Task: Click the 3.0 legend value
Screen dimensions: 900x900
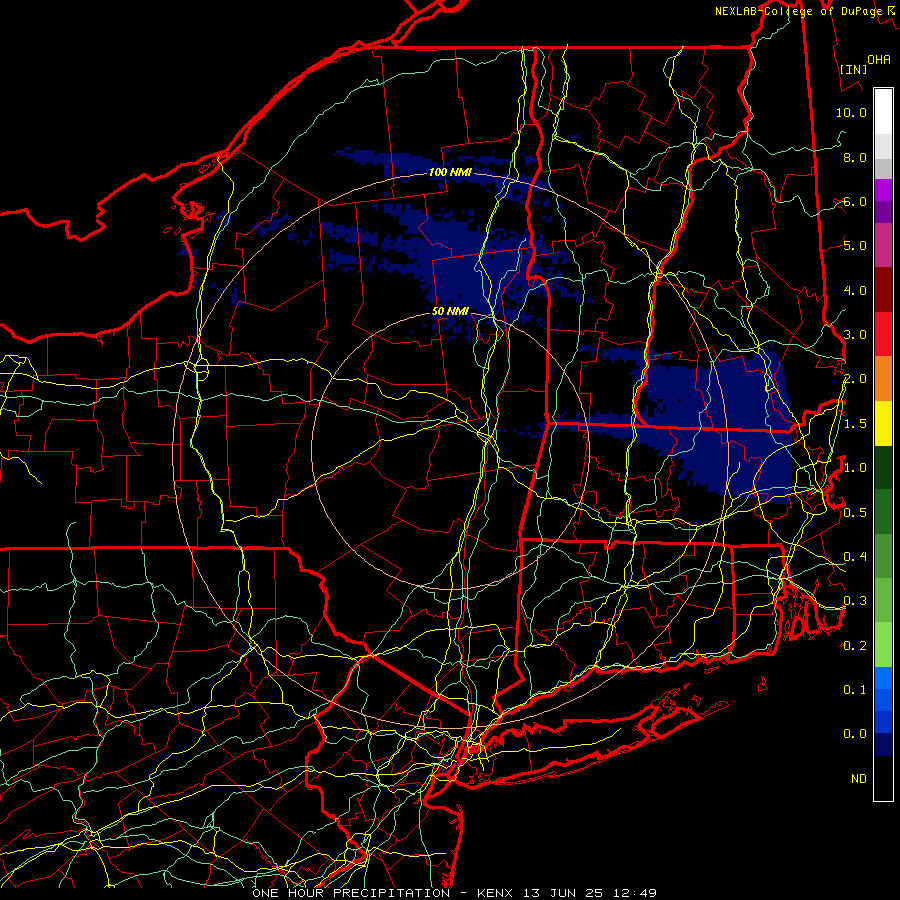Action: [855, 335]
